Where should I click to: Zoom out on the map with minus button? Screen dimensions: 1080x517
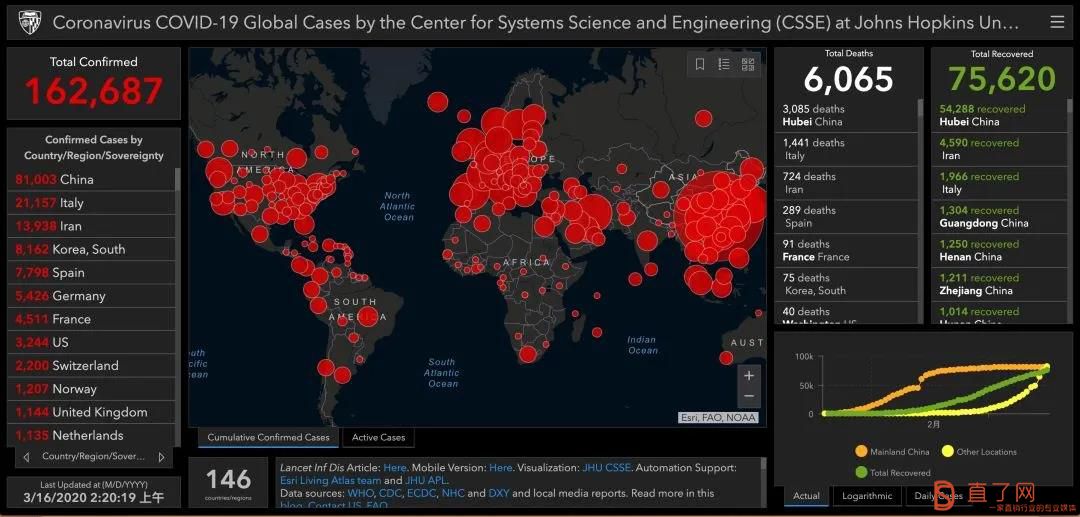[x=749, y=397]
